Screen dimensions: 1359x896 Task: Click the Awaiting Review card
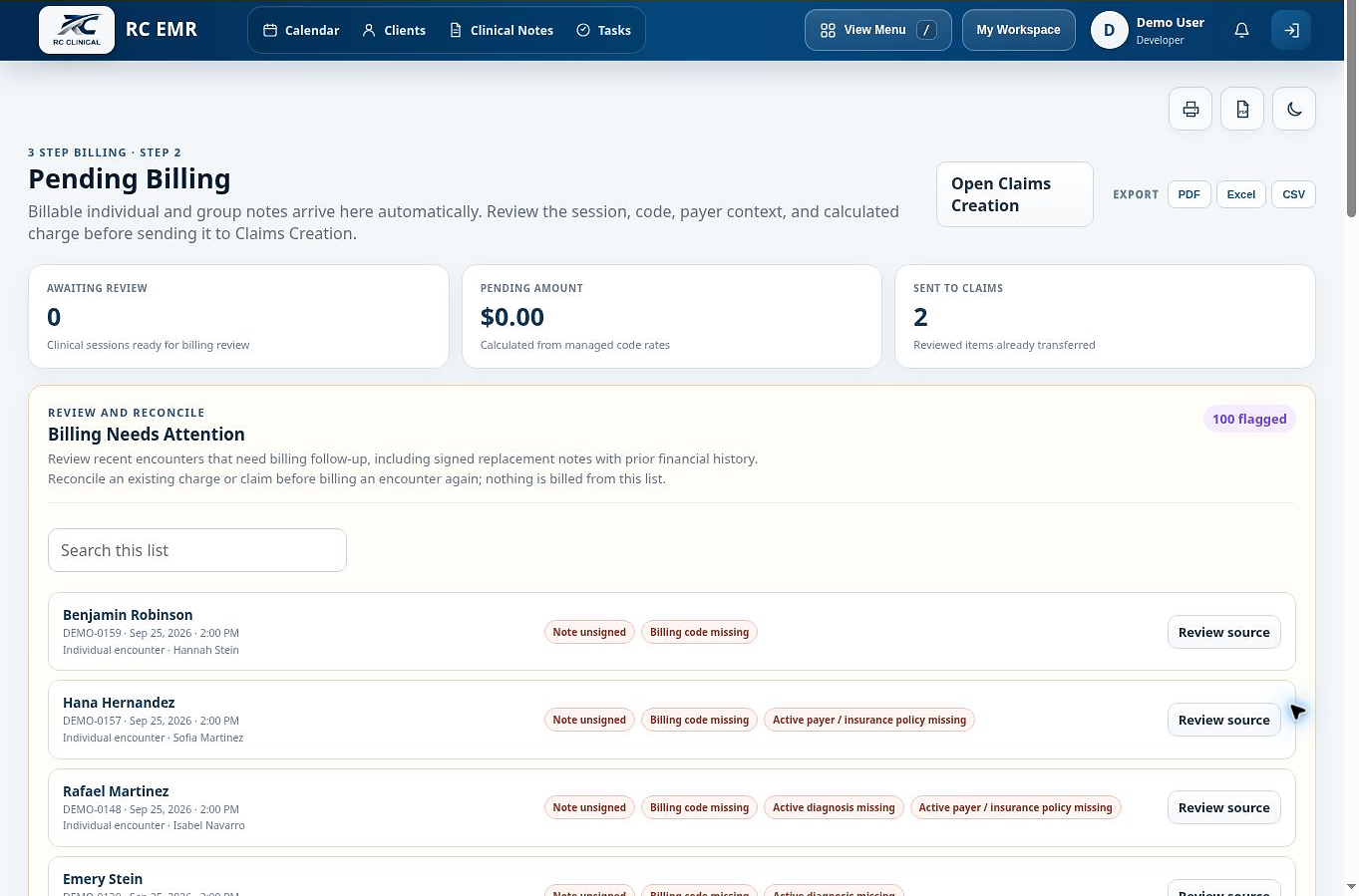(x=238, y=316)
